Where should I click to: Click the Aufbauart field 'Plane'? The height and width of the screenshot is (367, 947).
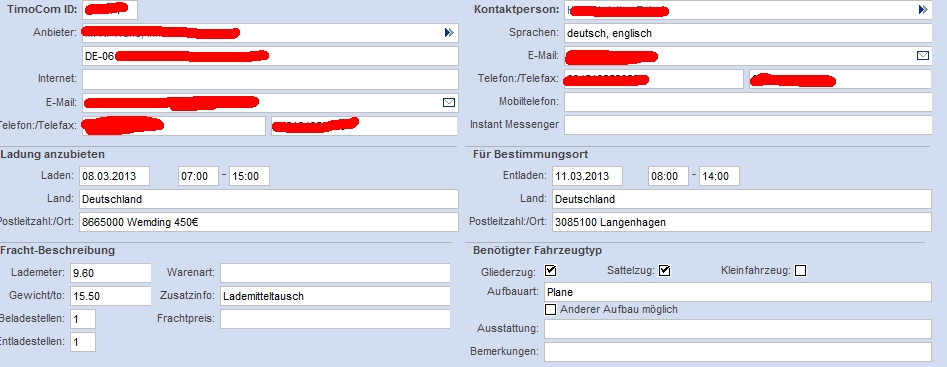pos(738,292)
